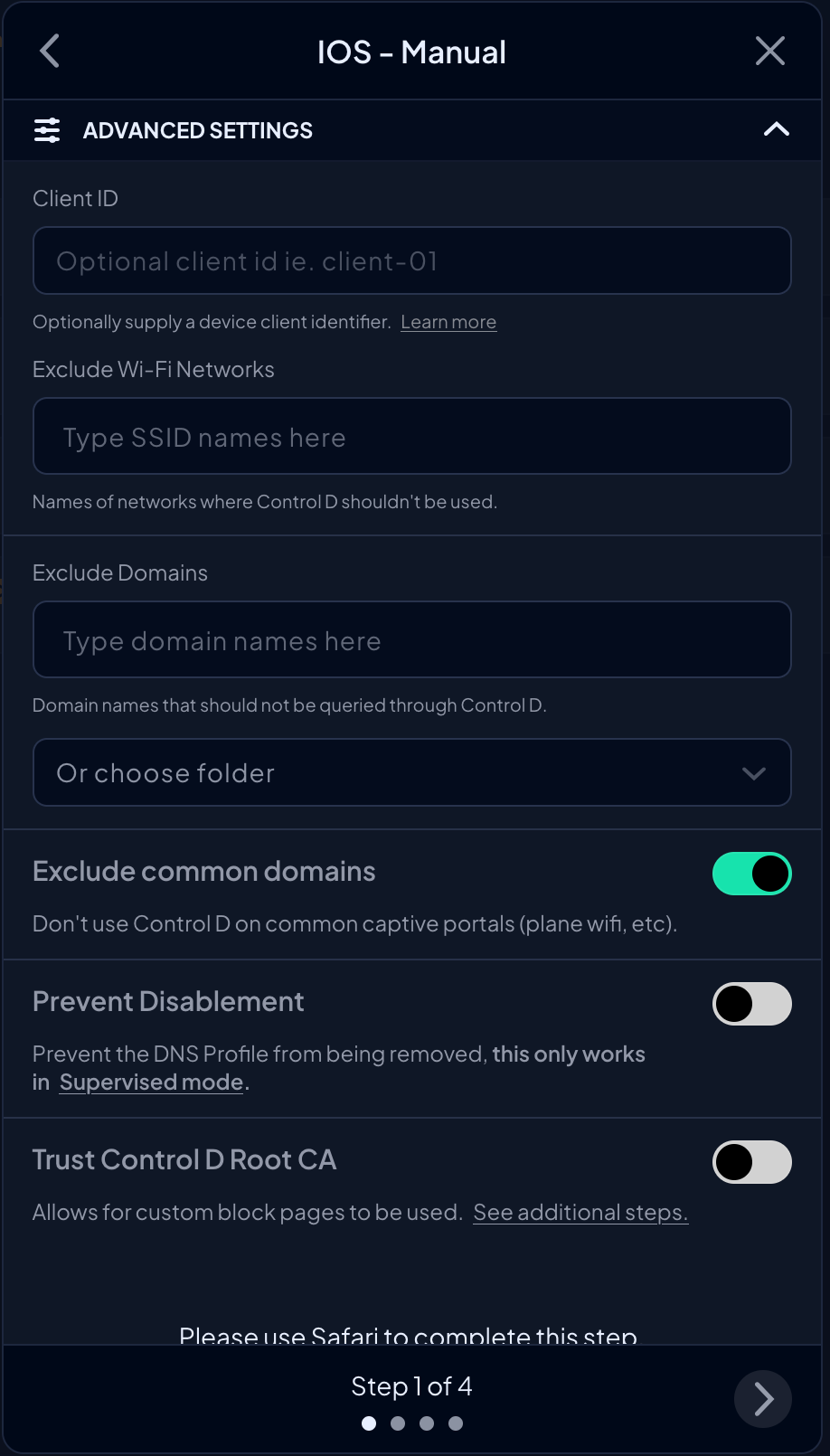Click the ADVANCED SETTINGS header label

click(x=198, y=130)
